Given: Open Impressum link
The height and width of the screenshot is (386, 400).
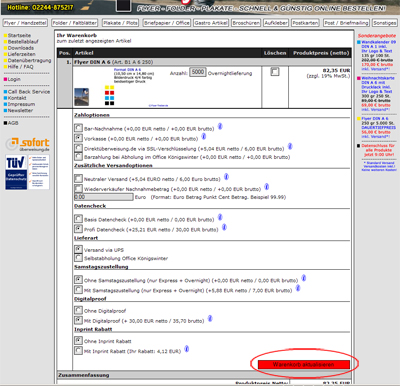Looking at the screenshot, I should 21,104.
